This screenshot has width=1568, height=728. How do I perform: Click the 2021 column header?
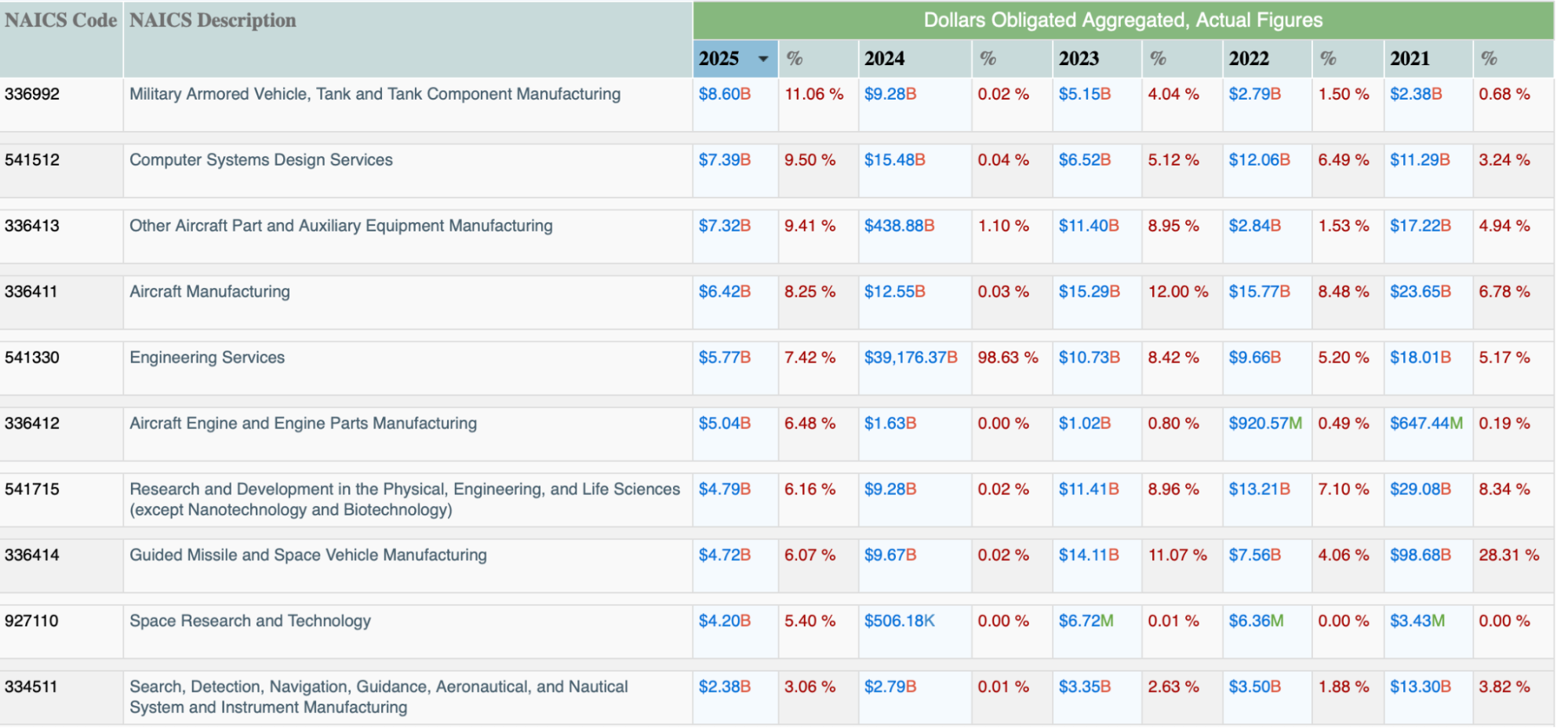click(x=1410, y=59)
